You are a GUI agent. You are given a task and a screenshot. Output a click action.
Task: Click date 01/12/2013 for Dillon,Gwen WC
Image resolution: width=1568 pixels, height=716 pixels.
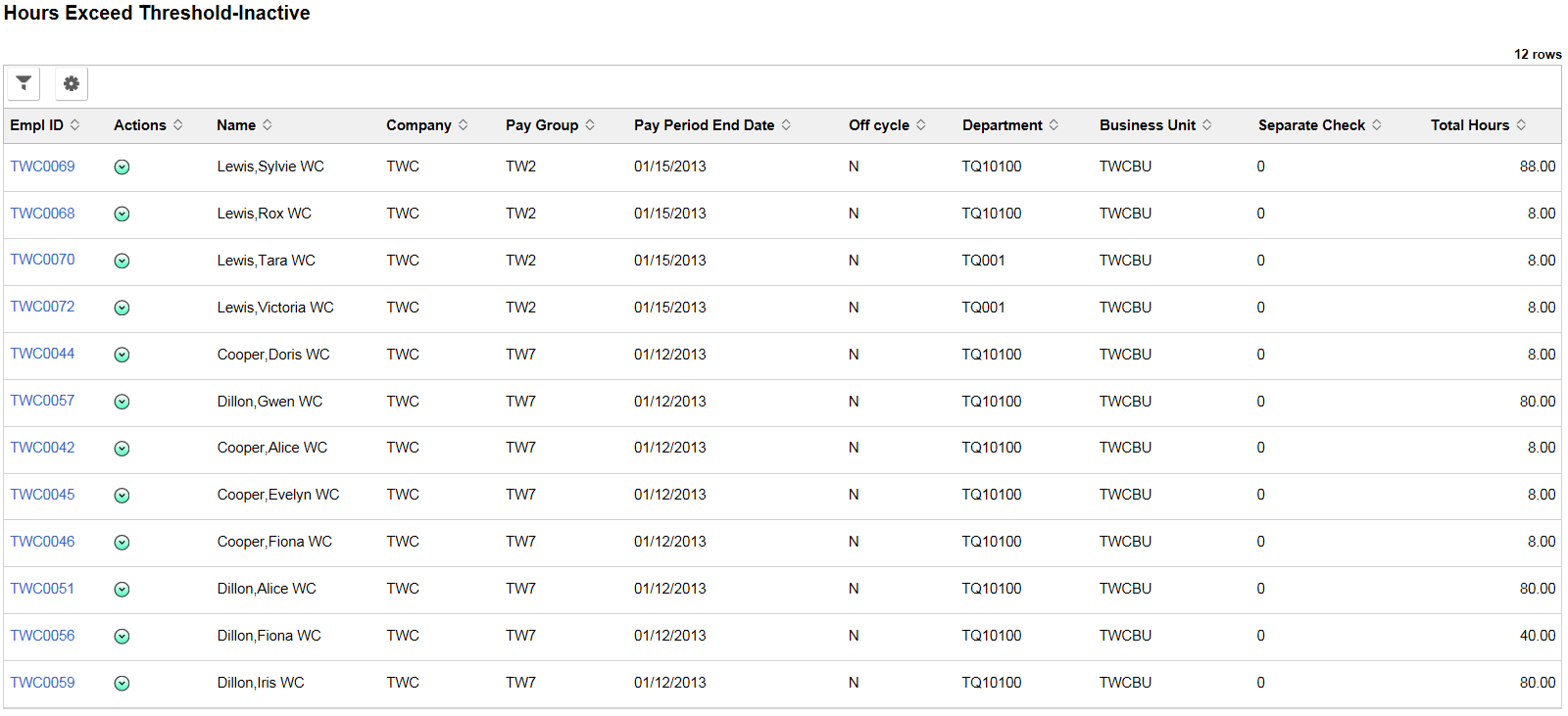tap(669, 402)
